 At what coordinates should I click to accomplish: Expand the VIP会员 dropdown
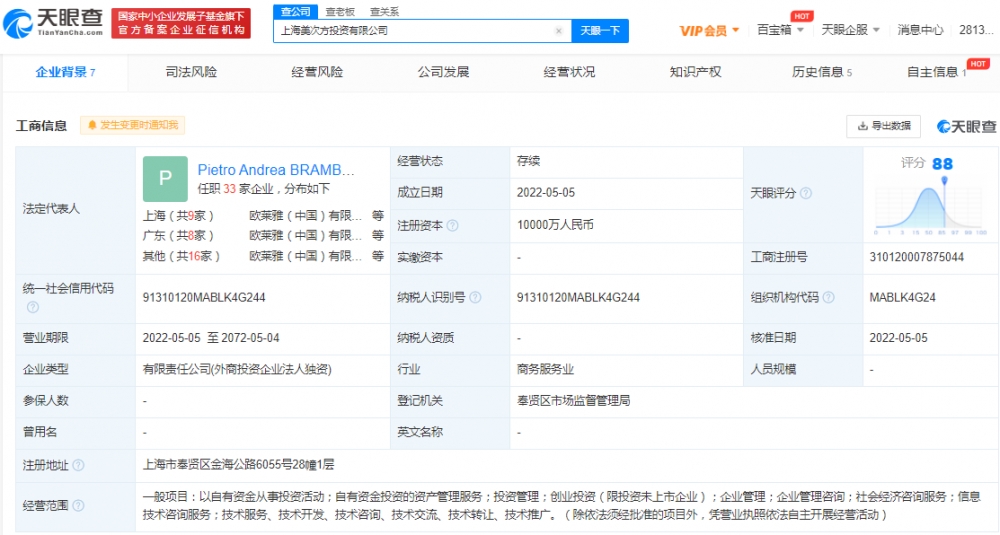point(709,30)
